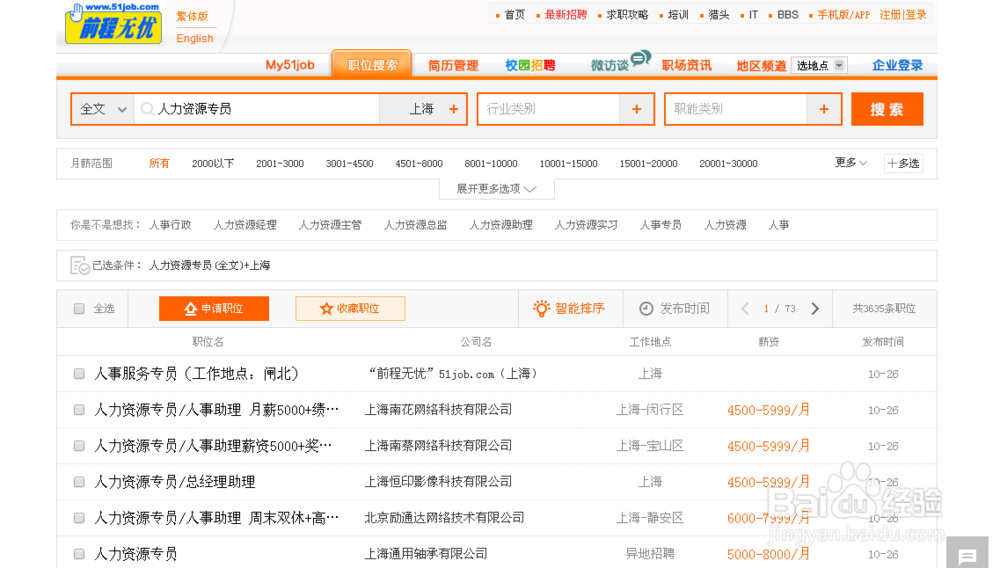Click the 51job logo
Screen dimensions: 1000x568
(x=113, y=23)
